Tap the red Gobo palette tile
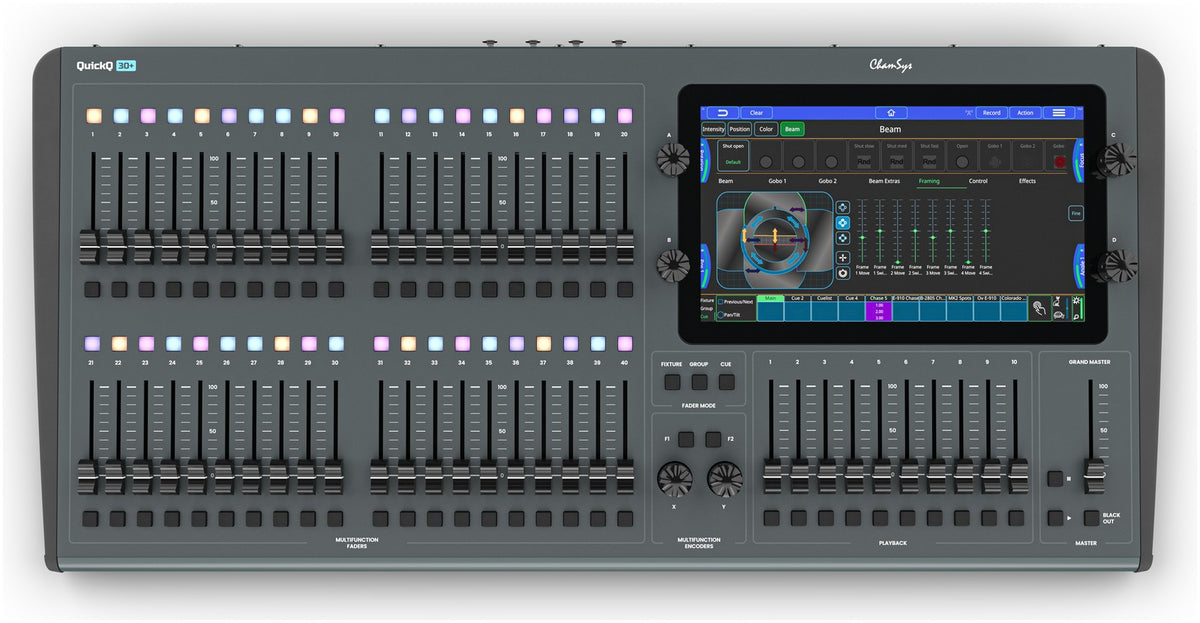The image size is (1200, 623). point(1059,155)
